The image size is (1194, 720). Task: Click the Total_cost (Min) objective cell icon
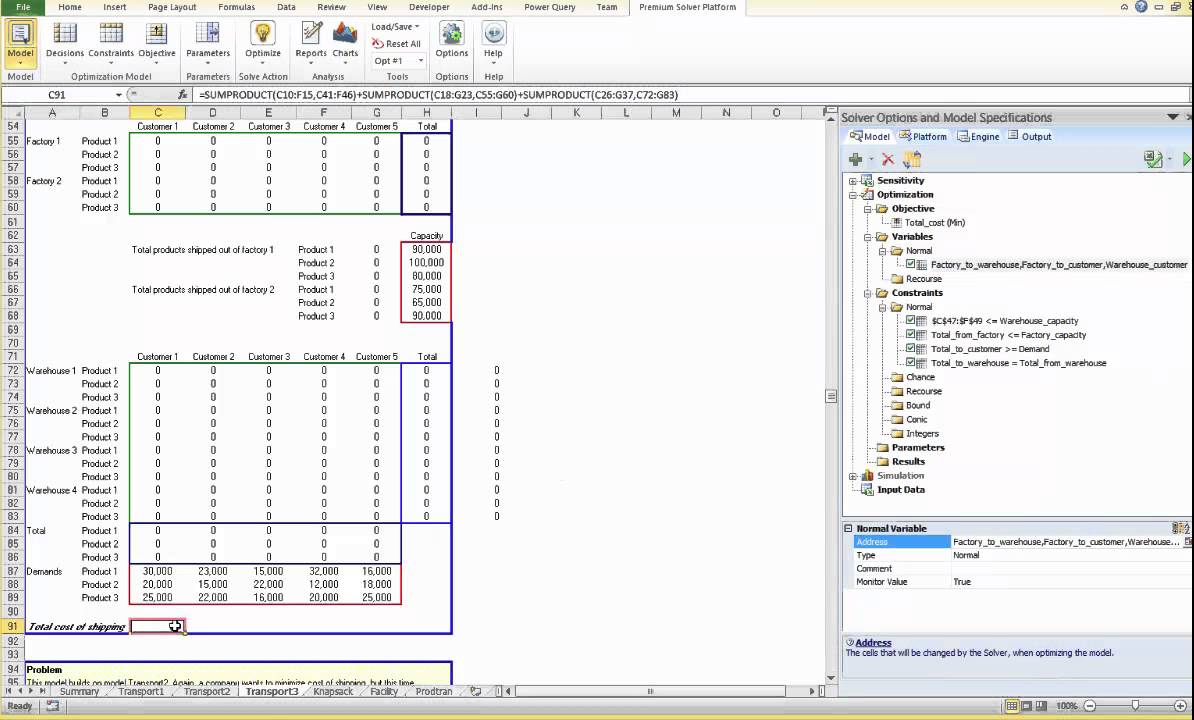(x=896, y=222)
